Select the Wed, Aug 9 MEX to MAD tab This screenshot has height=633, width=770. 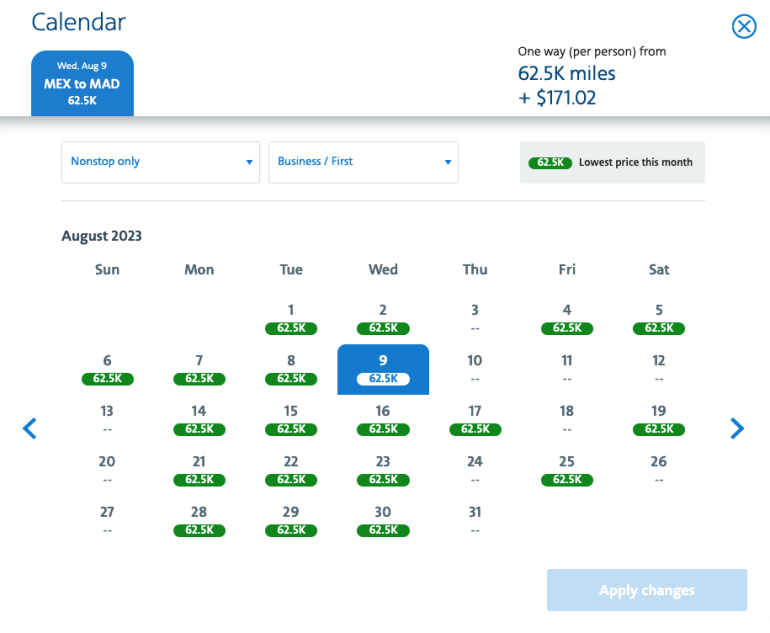82,83
